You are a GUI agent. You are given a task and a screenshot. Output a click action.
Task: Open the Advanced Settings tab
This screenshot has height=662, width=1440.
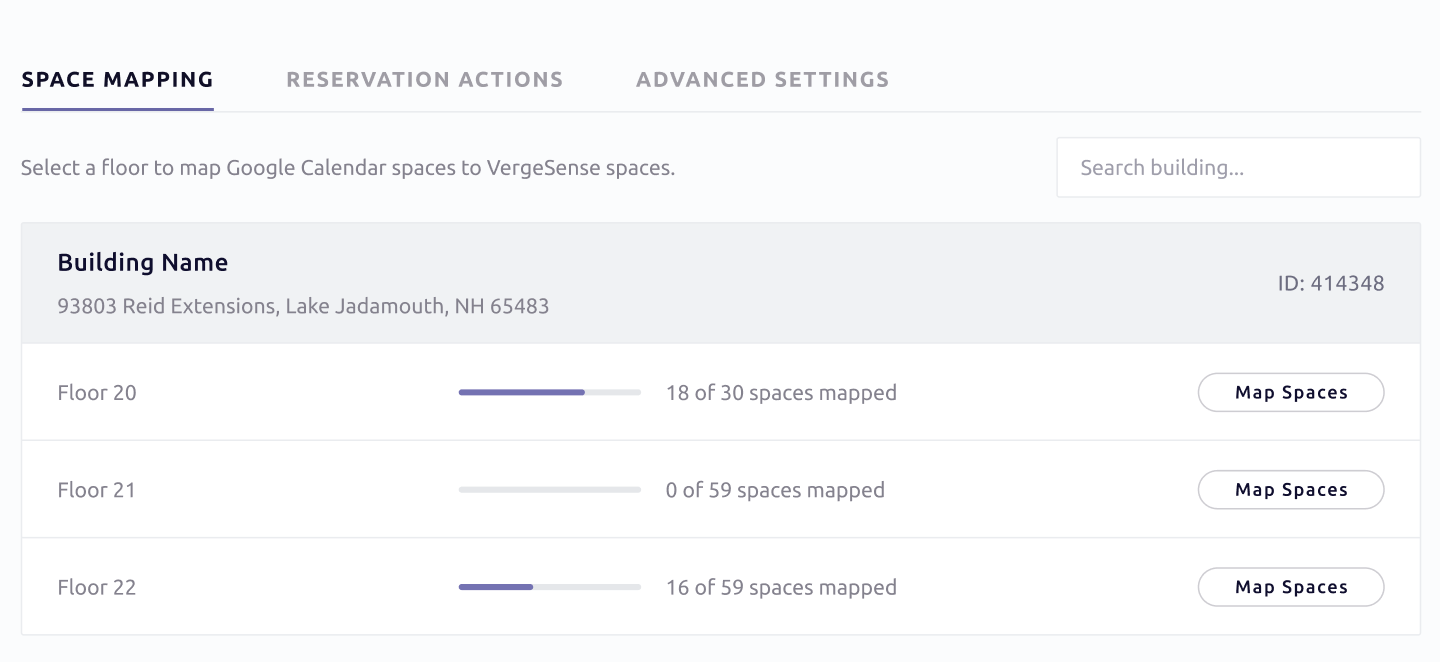click(763, 80)
